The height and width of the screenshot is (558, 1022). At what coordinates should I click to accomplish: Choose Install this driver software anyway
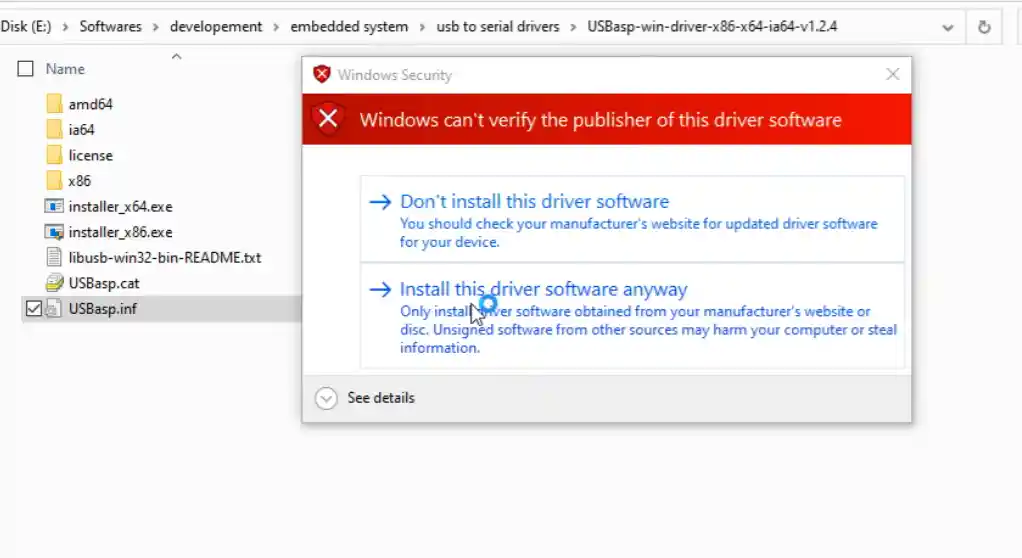pyautogui.click(x=632, y=316)
